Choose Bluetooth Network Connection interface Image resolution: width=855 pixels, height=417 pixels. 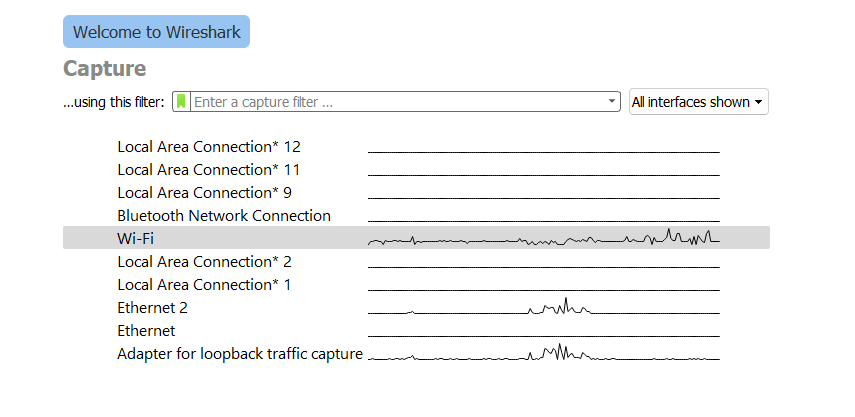click(224, 215)
